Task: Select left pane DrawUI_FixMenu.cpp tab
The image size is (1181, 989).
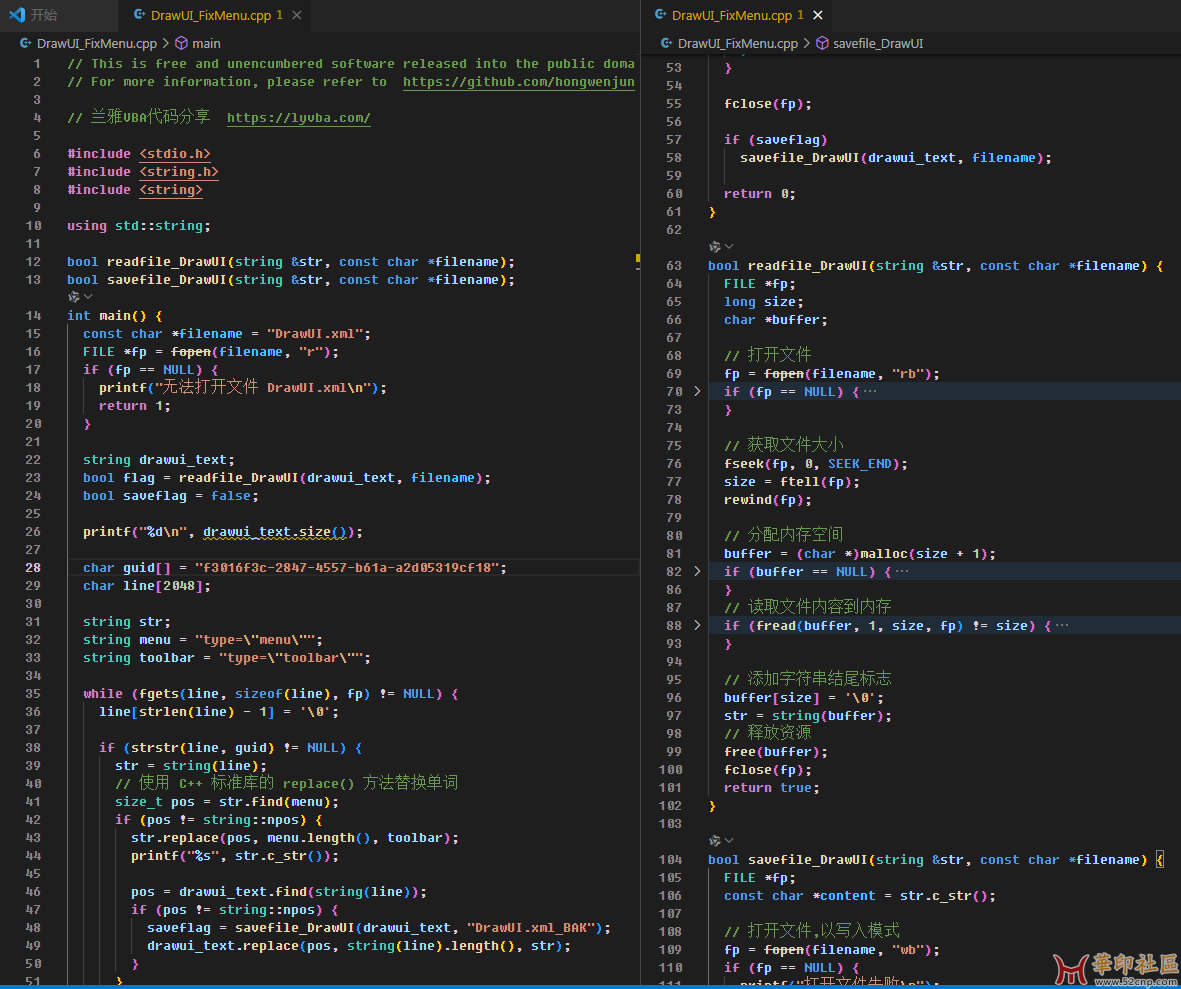Action: coord(215,15)
